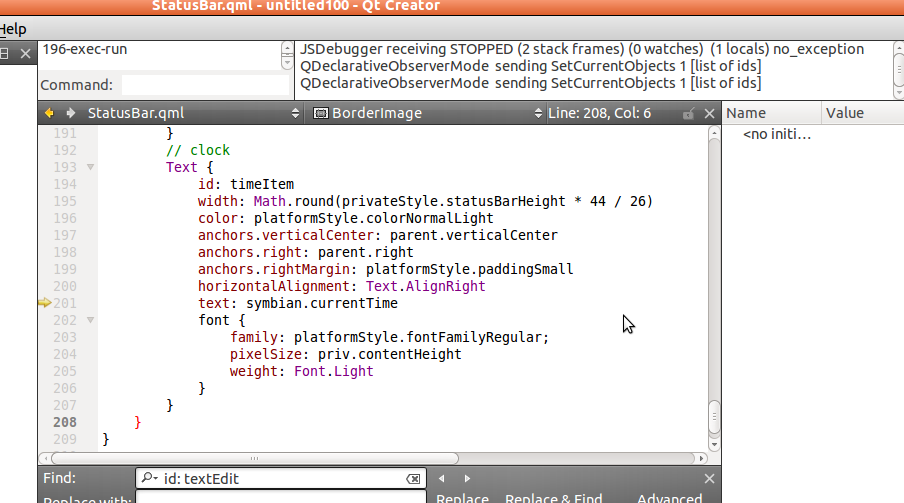Click the breakpoint arrow marker at line 201

point(44,303)
